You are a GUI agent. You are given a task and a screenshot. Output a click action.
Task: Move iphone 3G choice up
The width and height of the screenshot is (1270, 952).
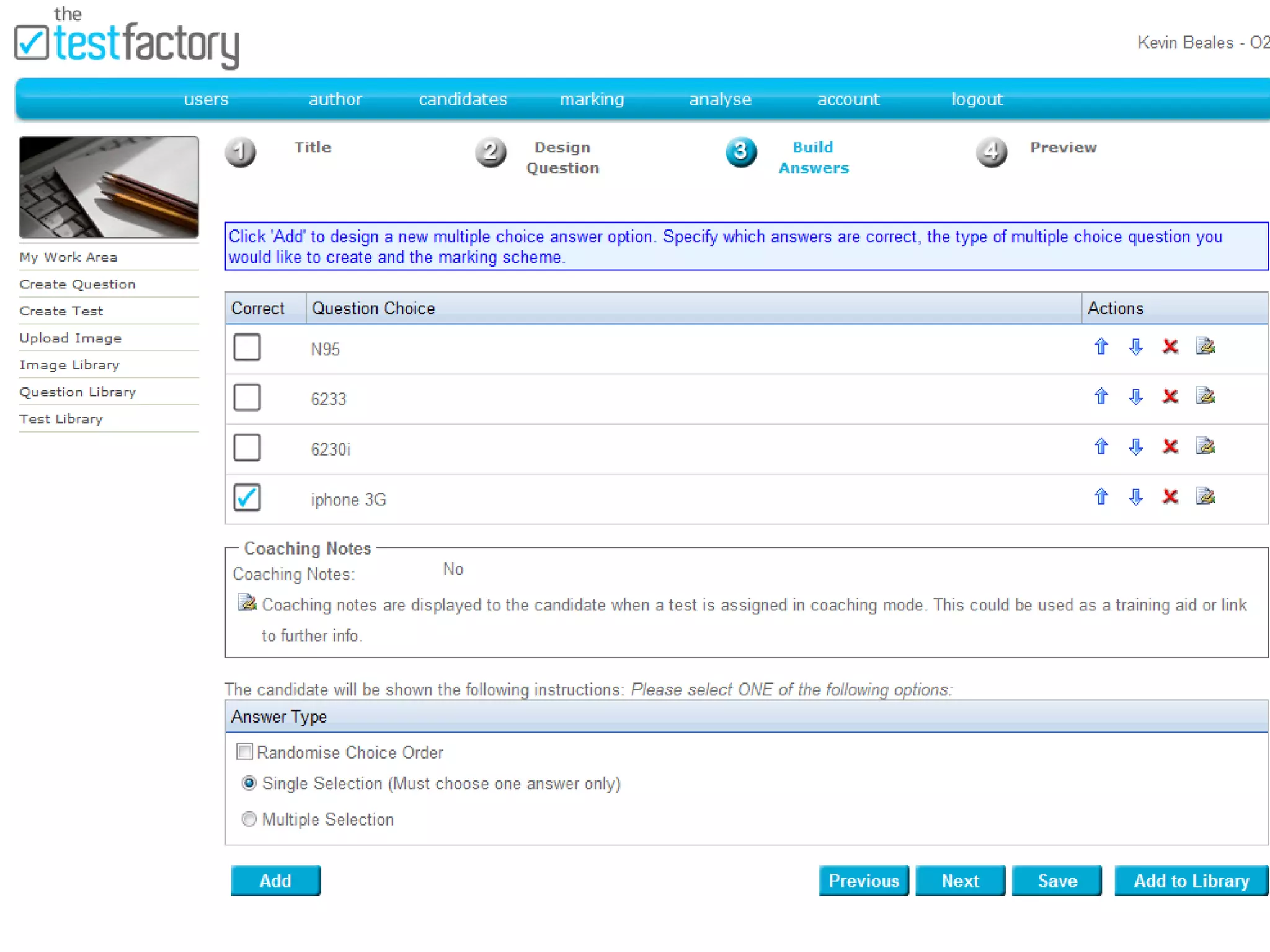coord(1101,497)
